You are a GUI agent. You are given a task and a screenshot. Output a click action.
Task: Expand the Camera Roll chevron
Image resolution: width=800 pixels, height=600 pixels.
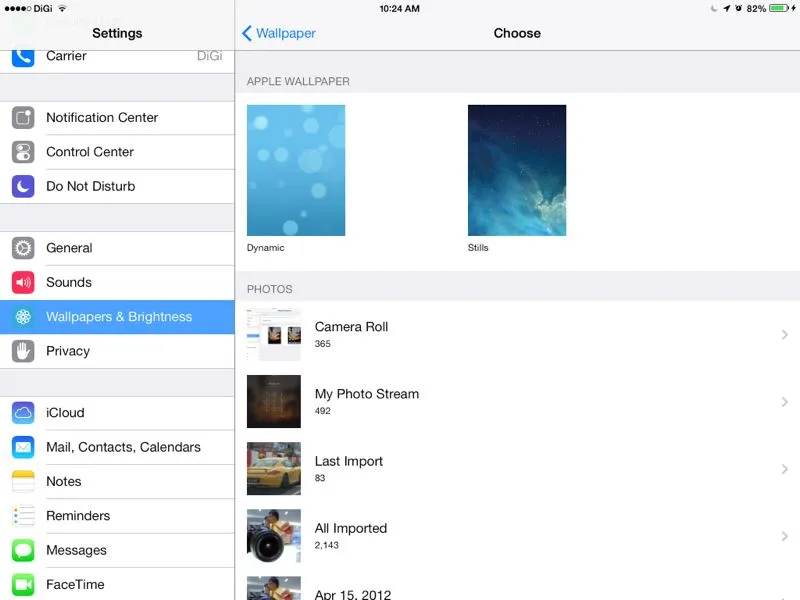click(785, 335)
